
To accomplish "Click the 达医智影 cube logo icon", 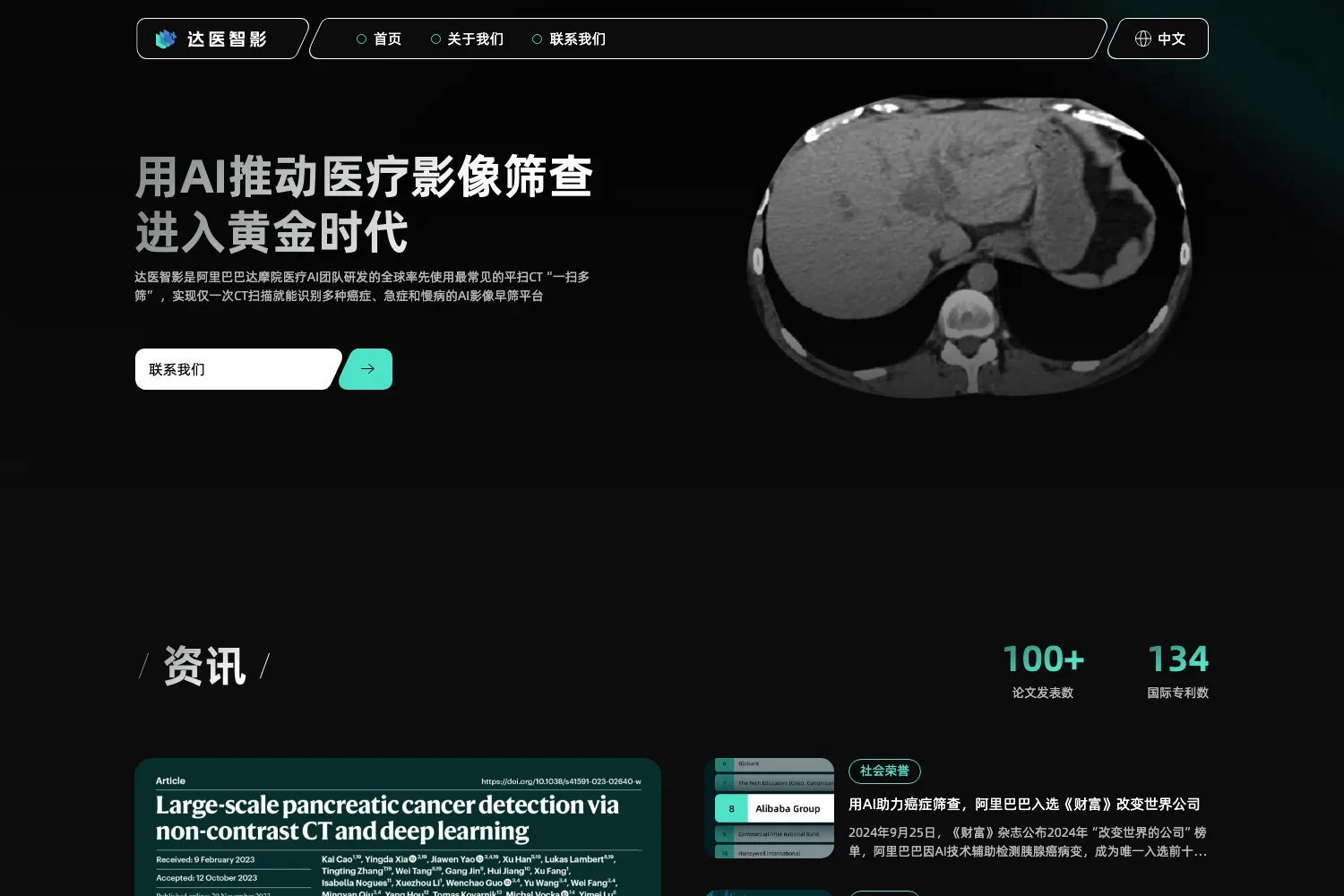I will [166, 39].
